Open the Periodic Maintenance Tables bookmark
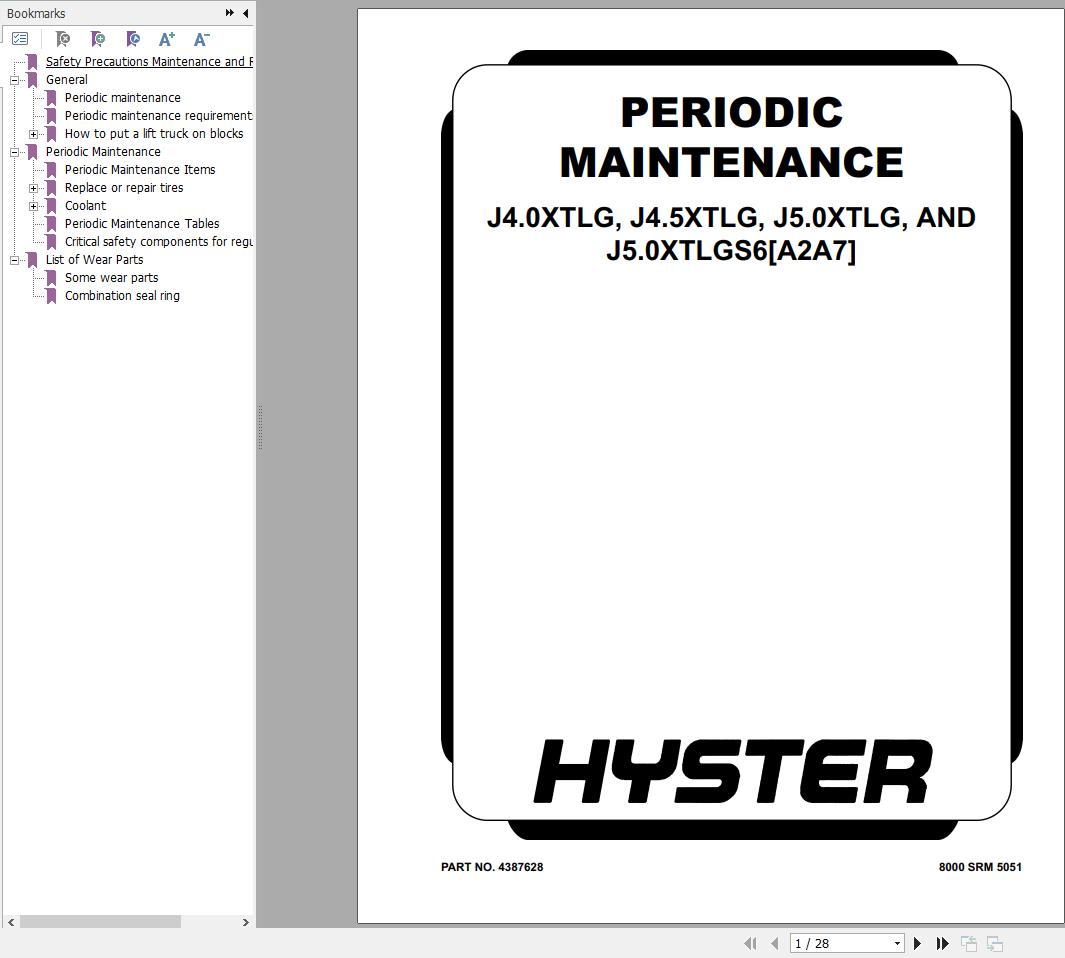The height and width of the screenshot is (958, 1065). tap(141, 224)
